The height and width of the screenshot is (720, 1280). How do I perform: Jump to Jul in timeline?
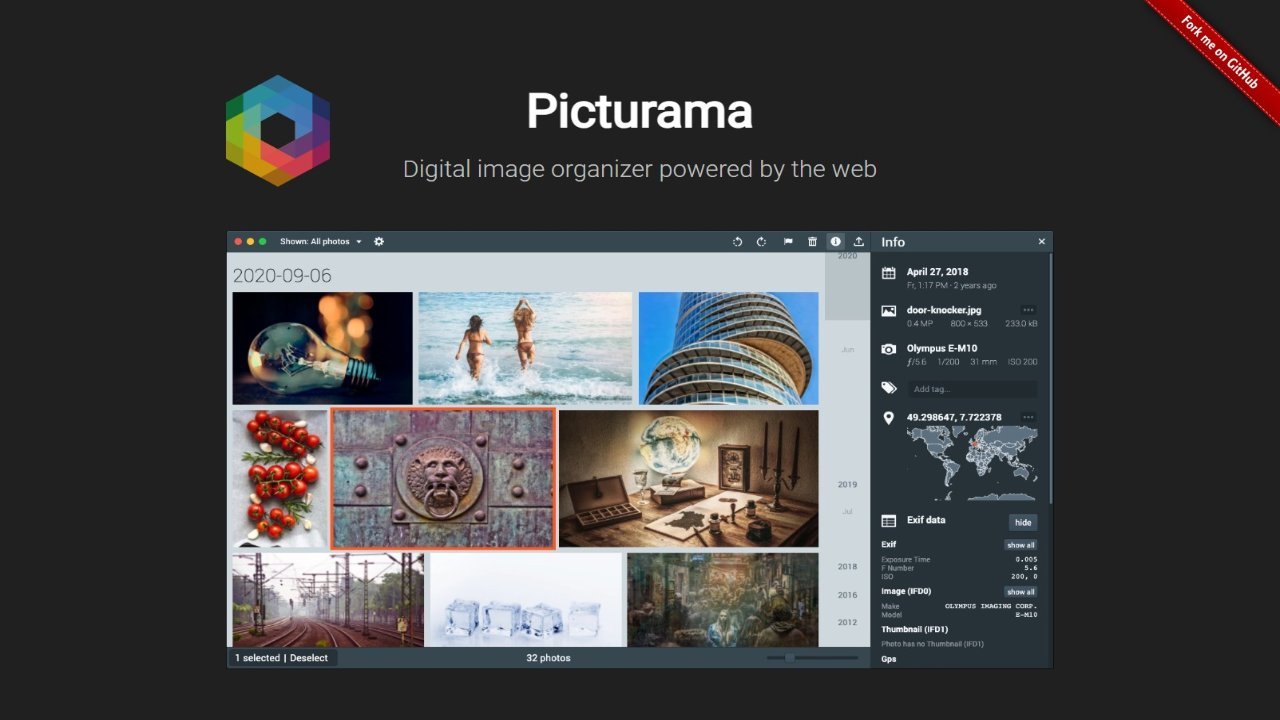tap(847, 512)
